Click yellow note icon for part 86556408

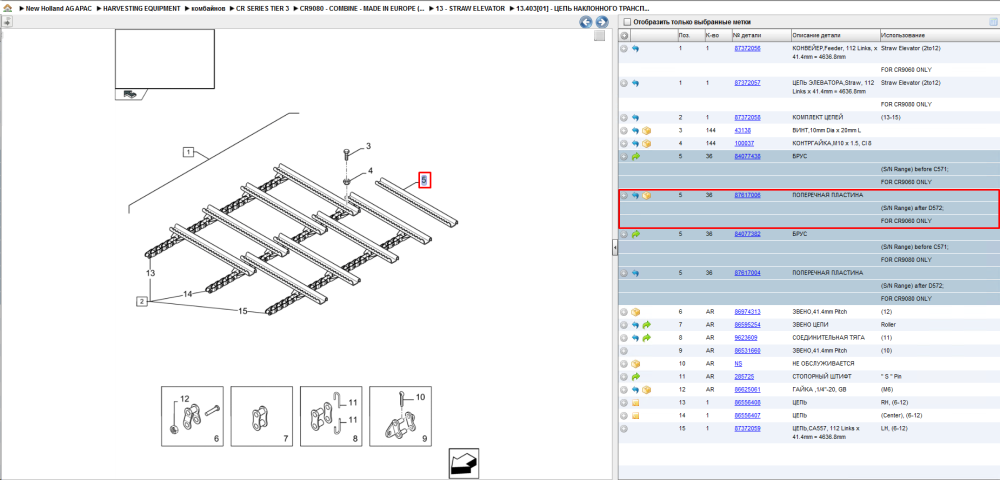tap(635, 403)
